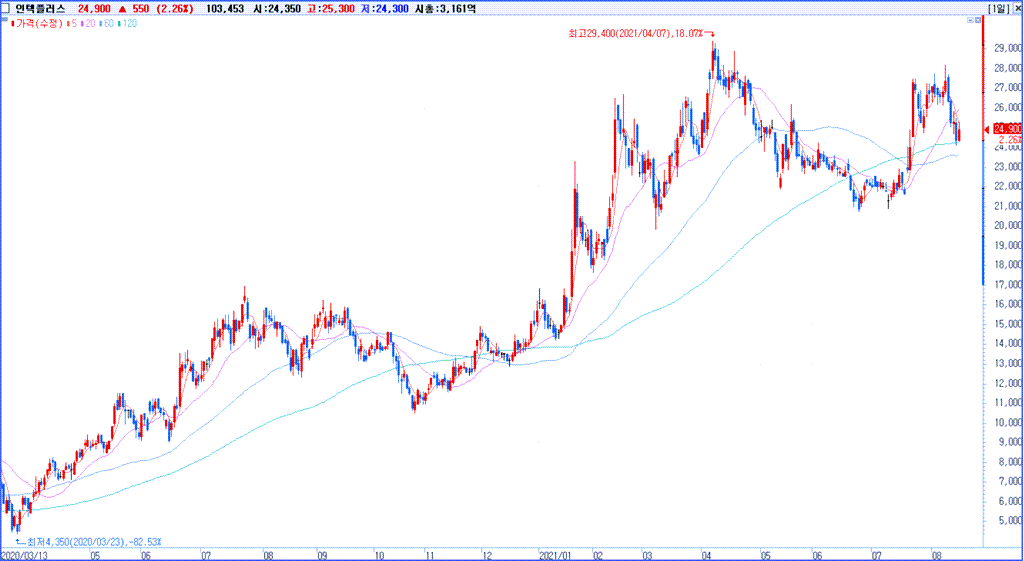Click the 최저 4,350 low price annotation
This screenshot has height=561, width=1024.
(92, 541)
